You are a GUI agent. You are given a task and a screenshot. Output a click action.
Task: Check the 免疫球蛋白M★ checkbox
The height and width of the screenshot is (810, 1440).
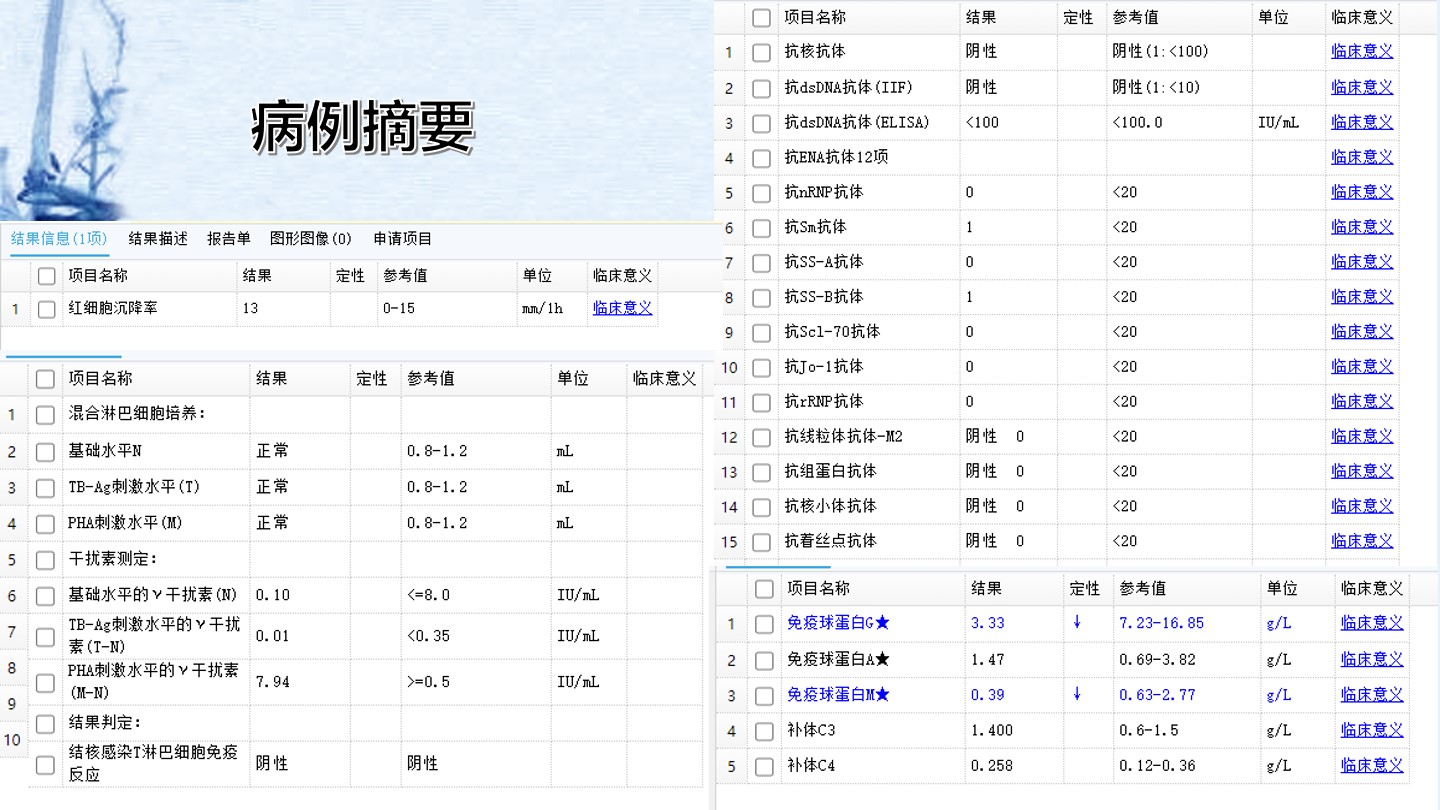[x=764, y=696]
